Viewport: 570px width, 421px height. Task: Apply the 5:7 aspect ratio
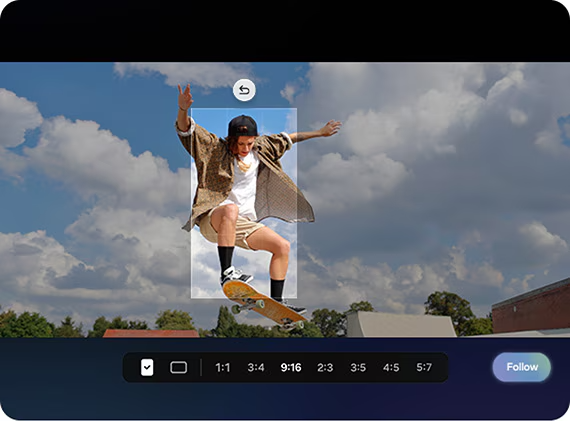(424, 368)
